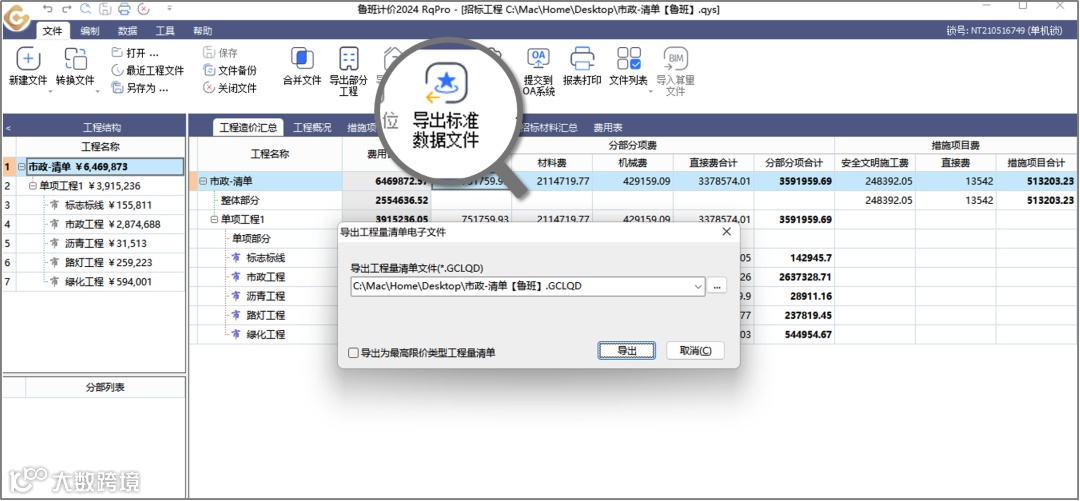This screenshot has width=1080, height=501.
Task: Select 沥青工程 ¥31,513 in project tree
Action: pos(103,244)
